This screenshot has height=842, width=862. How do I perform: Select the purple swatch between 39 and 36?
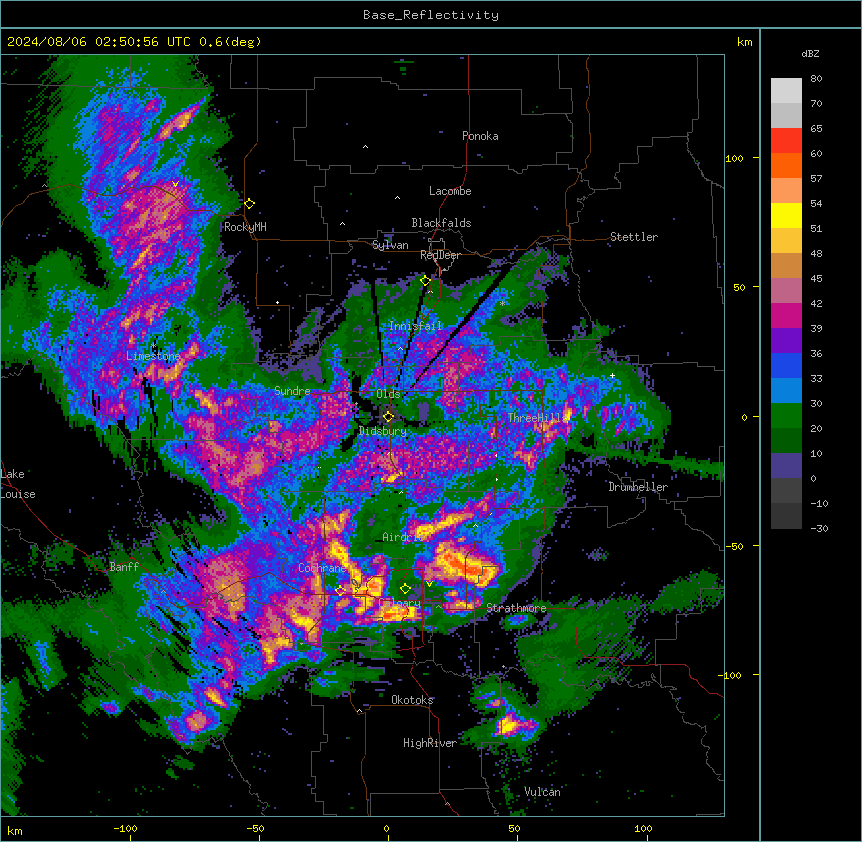pyautogui.click(x=786, y=340)
